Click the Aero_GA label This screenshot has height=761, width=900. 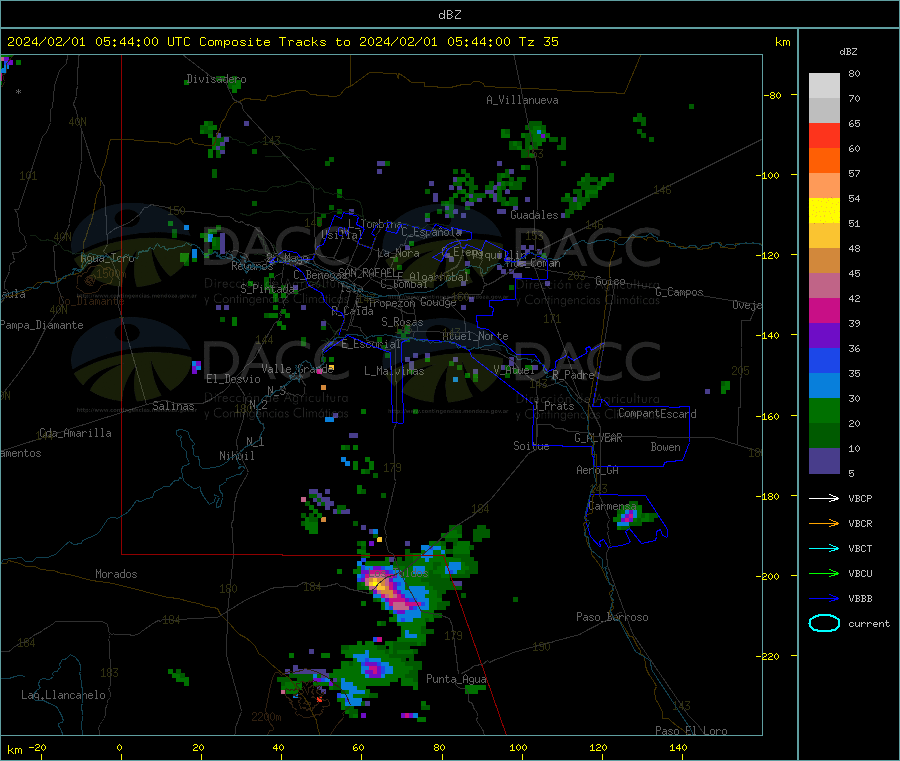598,470
